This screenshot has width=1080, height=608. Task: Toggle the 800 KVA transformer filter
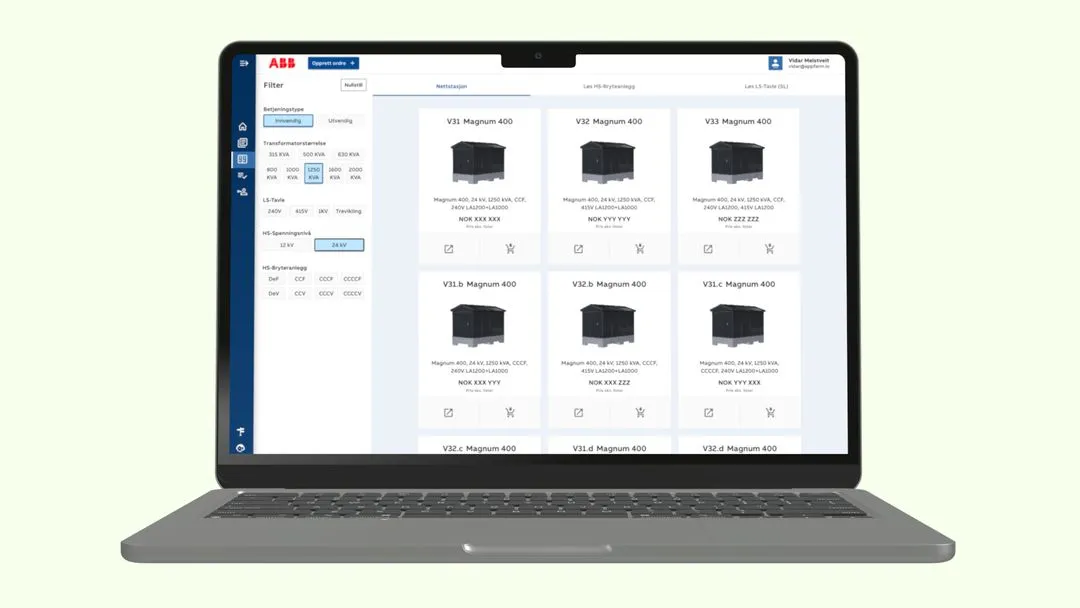[272, 174]
